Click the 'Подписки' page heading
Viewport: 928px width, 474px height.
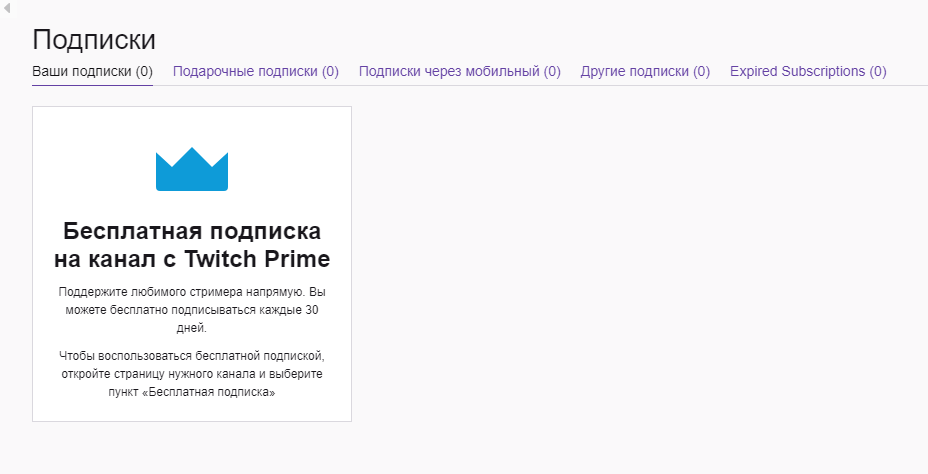point(94,40)
